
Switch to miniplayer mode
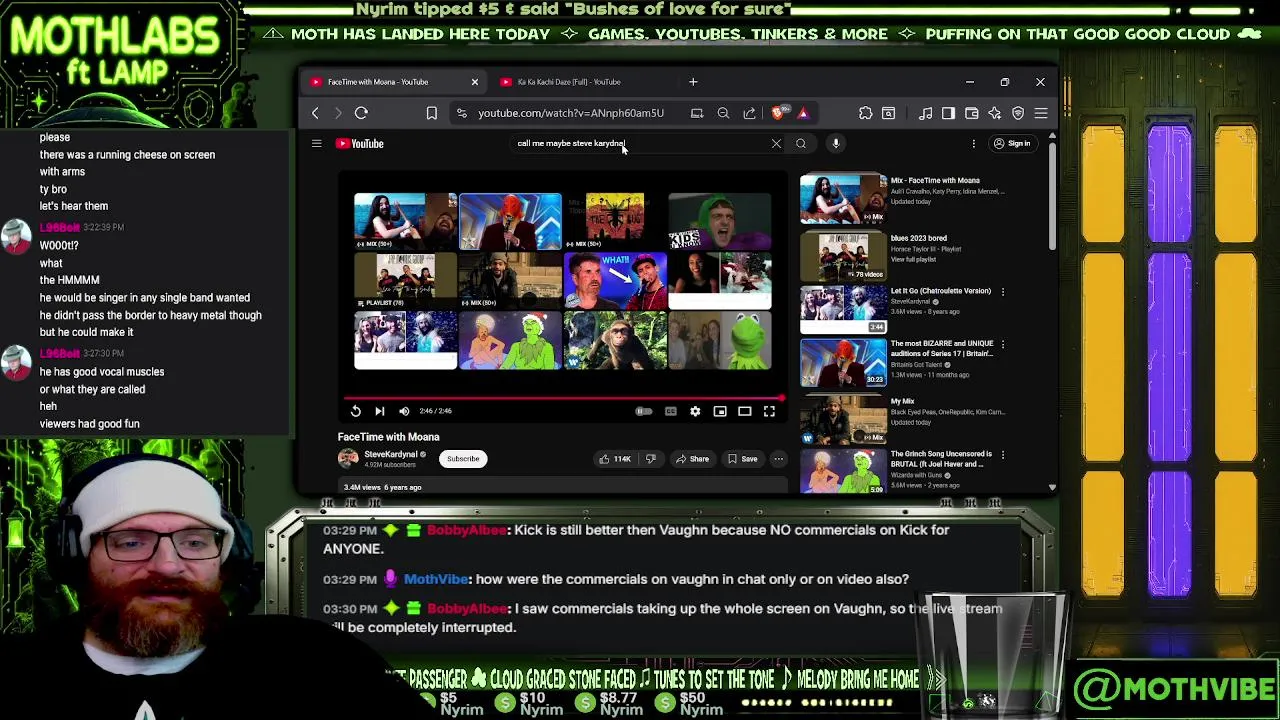[720, 411]
